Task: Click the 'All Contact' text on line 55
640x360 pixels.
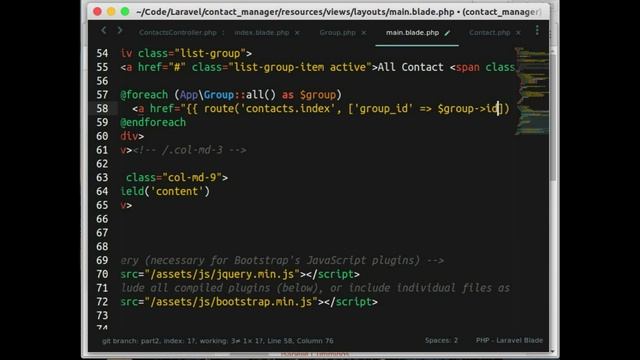Action: 410,67
